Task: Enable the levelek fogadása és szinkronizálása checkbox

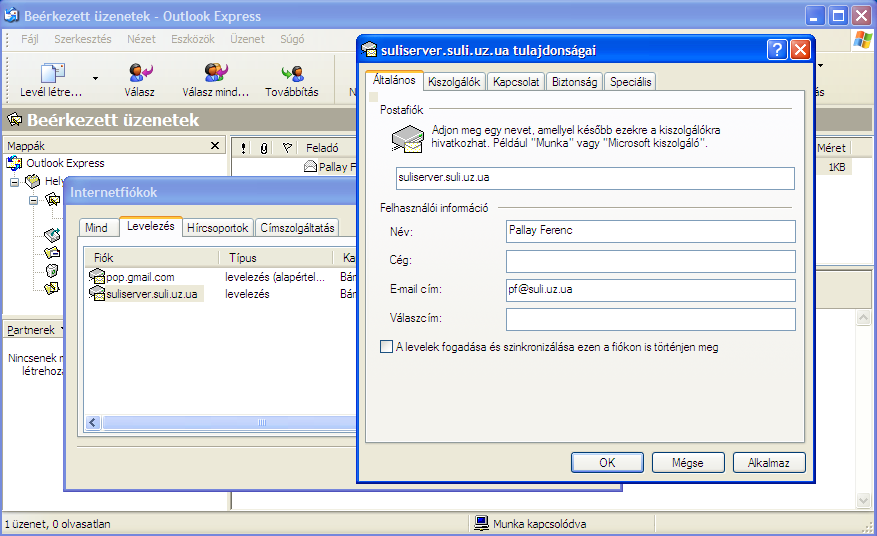Action: click(x=387, y=347)
